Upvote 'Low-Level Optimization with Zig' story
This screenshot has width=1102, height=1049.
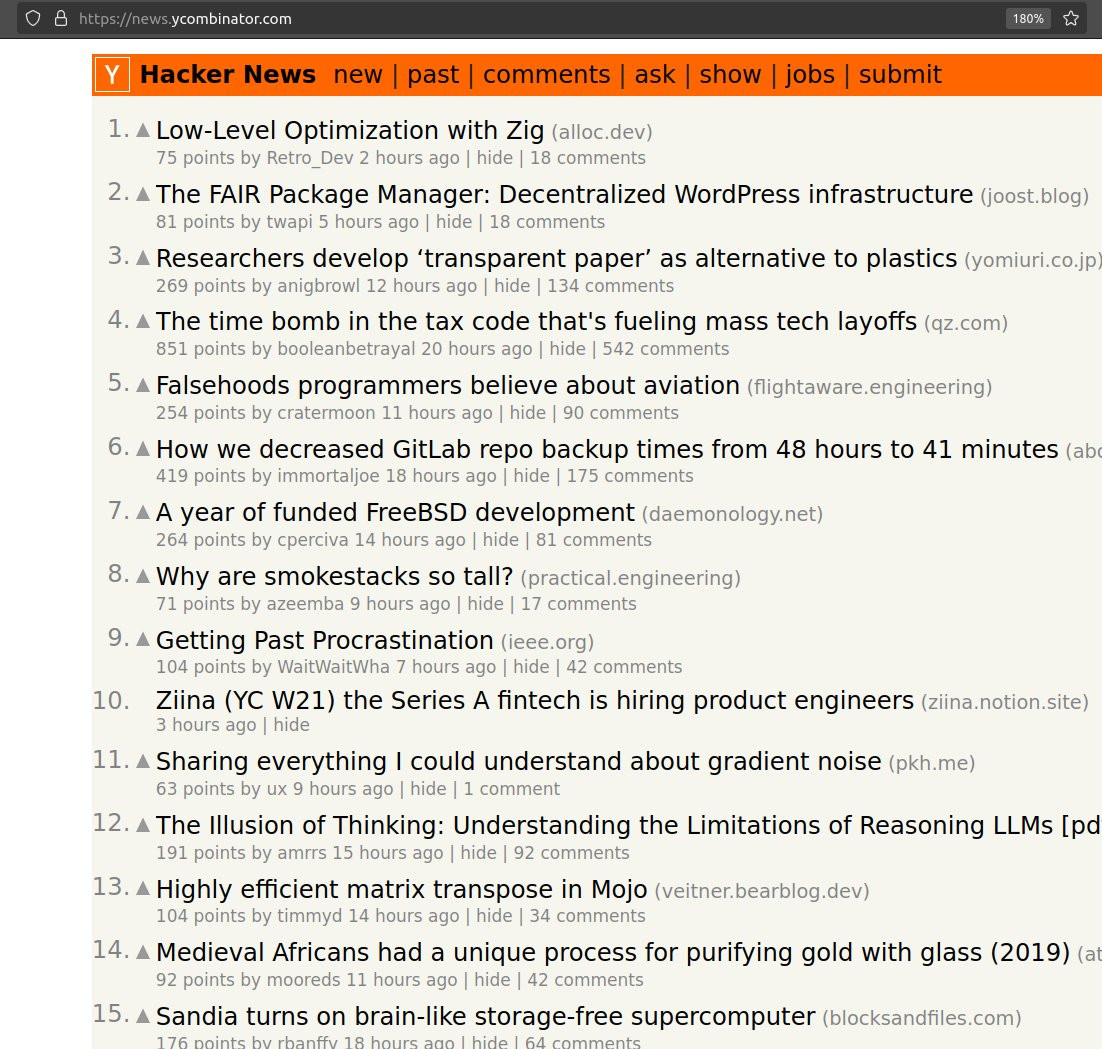[143, 130]
